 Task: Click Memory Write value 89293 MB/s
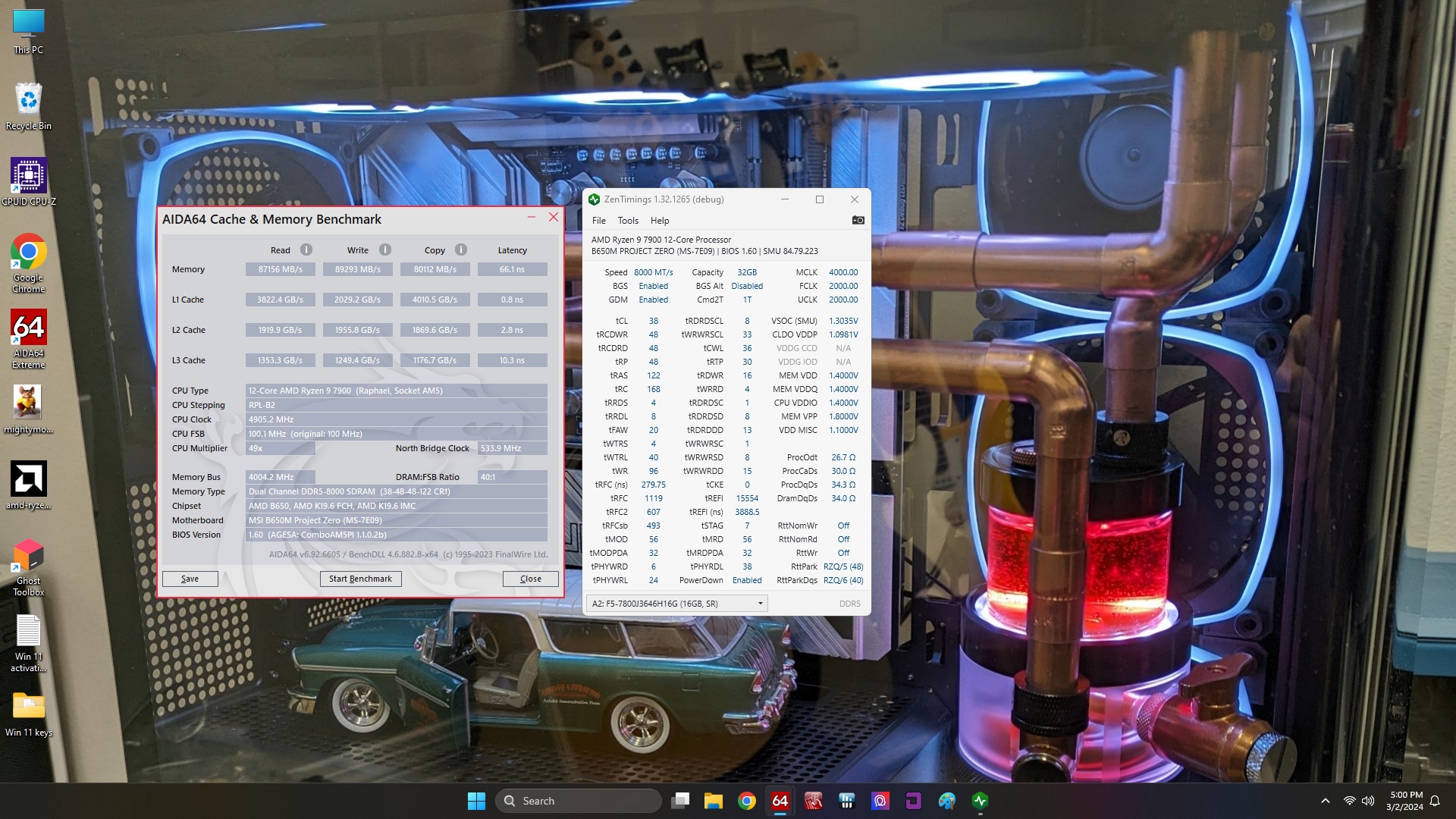(357, 269)
